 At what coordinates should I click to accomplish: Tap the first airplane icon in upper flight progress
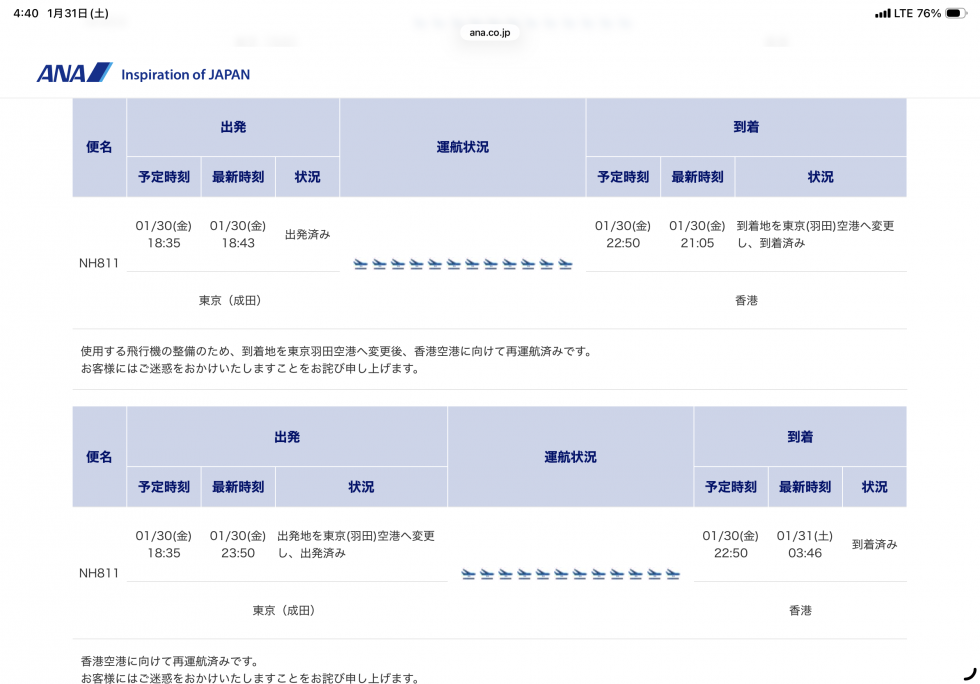(361, 264)
